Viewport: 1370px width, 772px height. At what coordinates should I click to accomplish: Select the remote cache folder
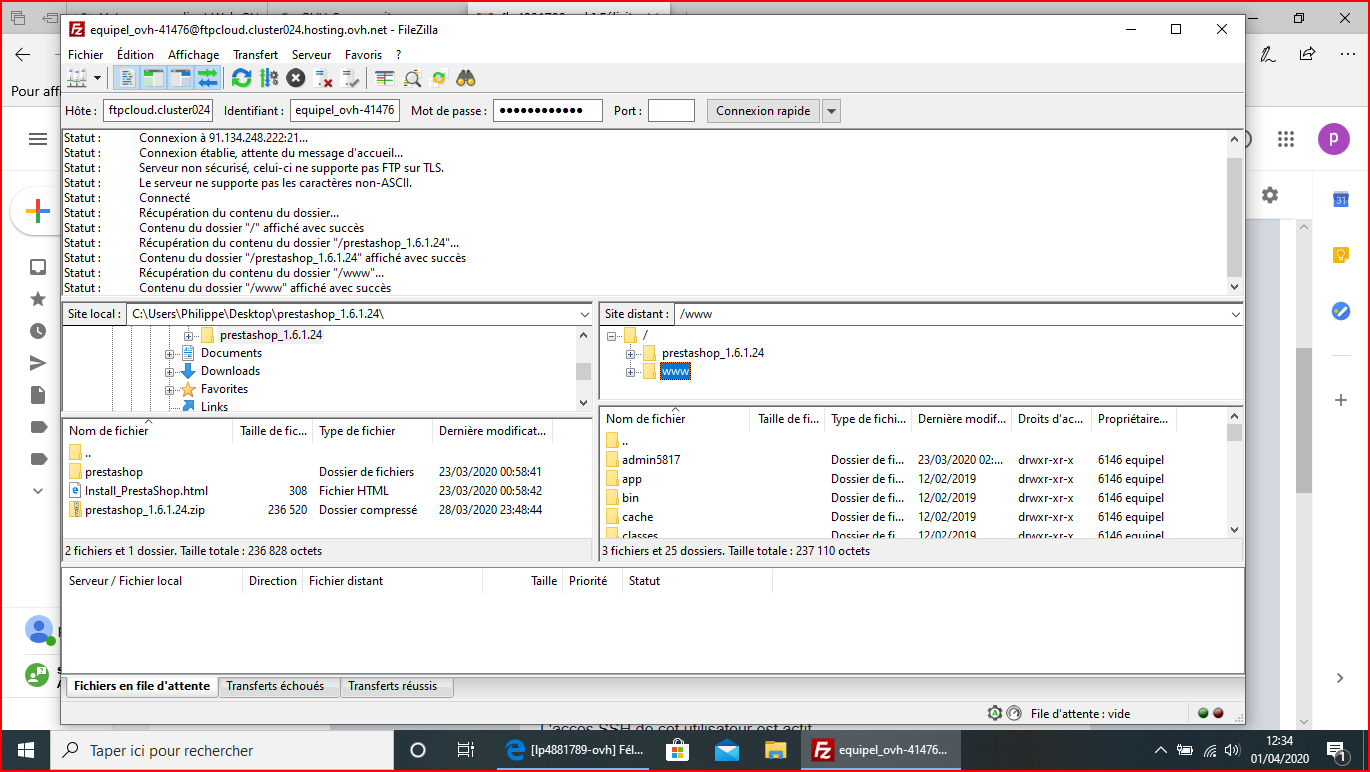pyautogui.click(x=637, y=517)
